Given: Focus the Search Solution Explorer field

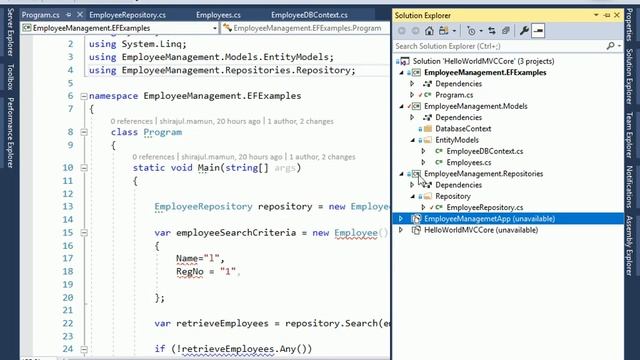Looking at the screenshot, I should click(500, 46).
